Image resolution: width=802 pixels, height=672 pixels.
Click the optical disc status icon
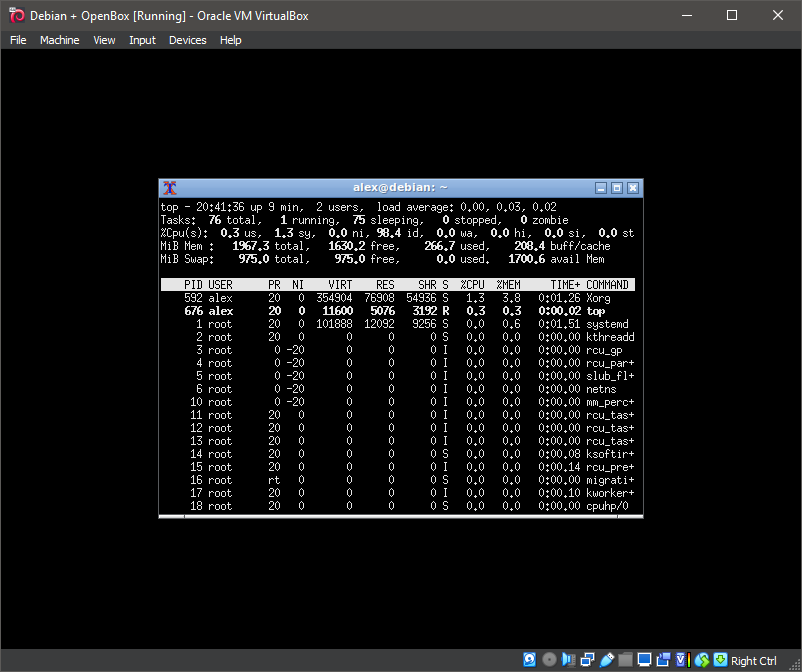pyautogui.click(x=549, y=660)
